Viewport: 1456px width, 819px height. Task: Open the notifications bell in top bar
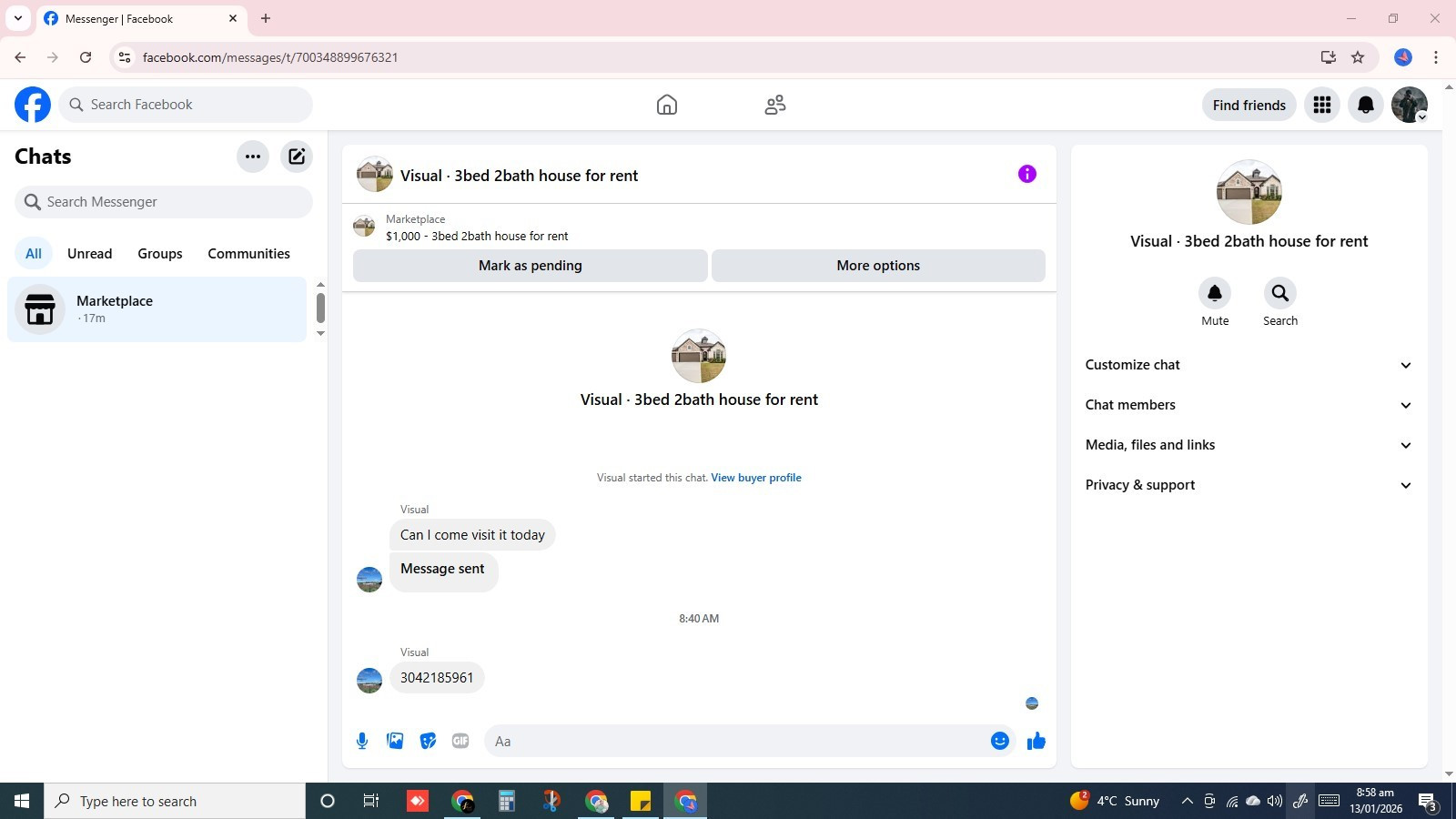[x=1366, y=105]
